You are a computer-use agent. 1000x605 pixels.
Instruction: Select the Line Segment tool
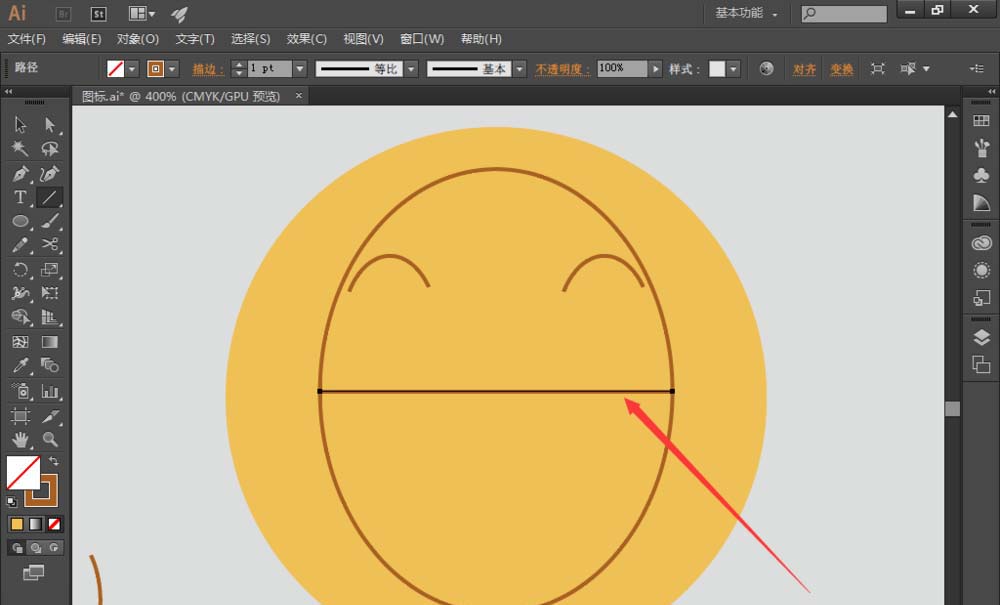pos(50,198)
